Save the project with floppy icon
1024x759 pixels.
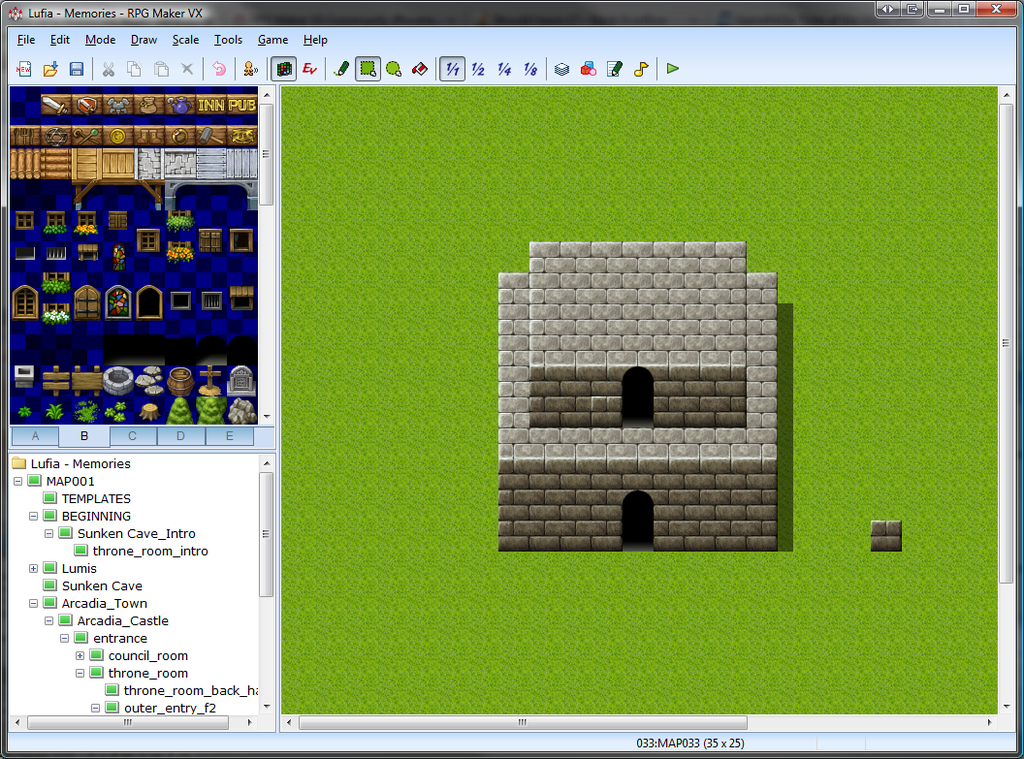coord(76,69)
